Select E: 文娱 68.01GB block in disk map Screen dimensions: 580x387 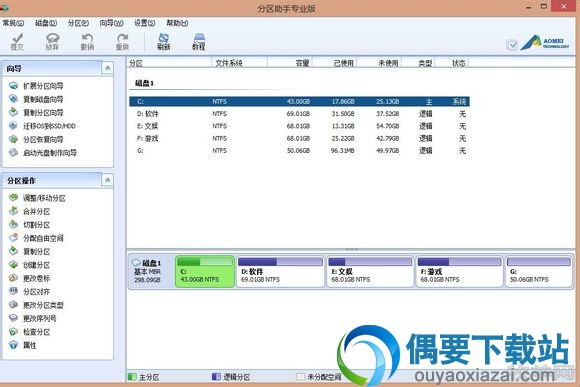[x=370, y=272]
